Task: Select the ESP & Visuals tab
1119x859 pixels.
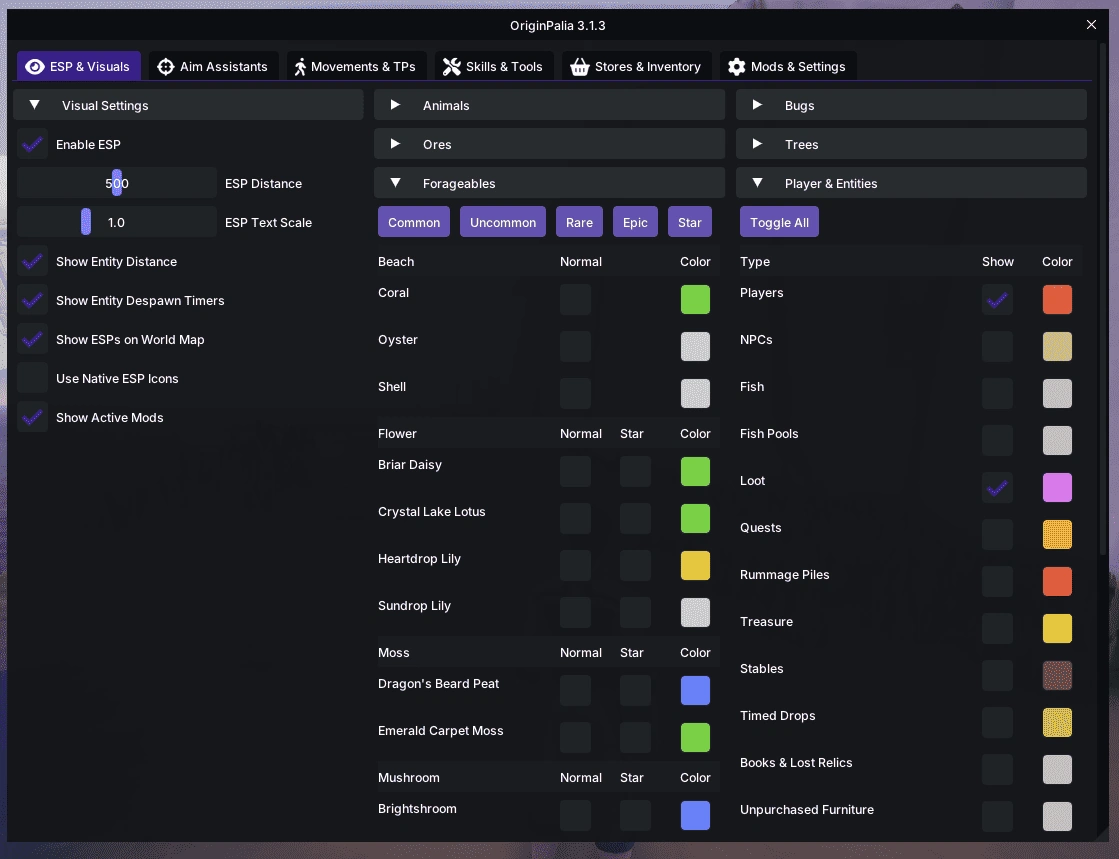Action: (79, 66)
